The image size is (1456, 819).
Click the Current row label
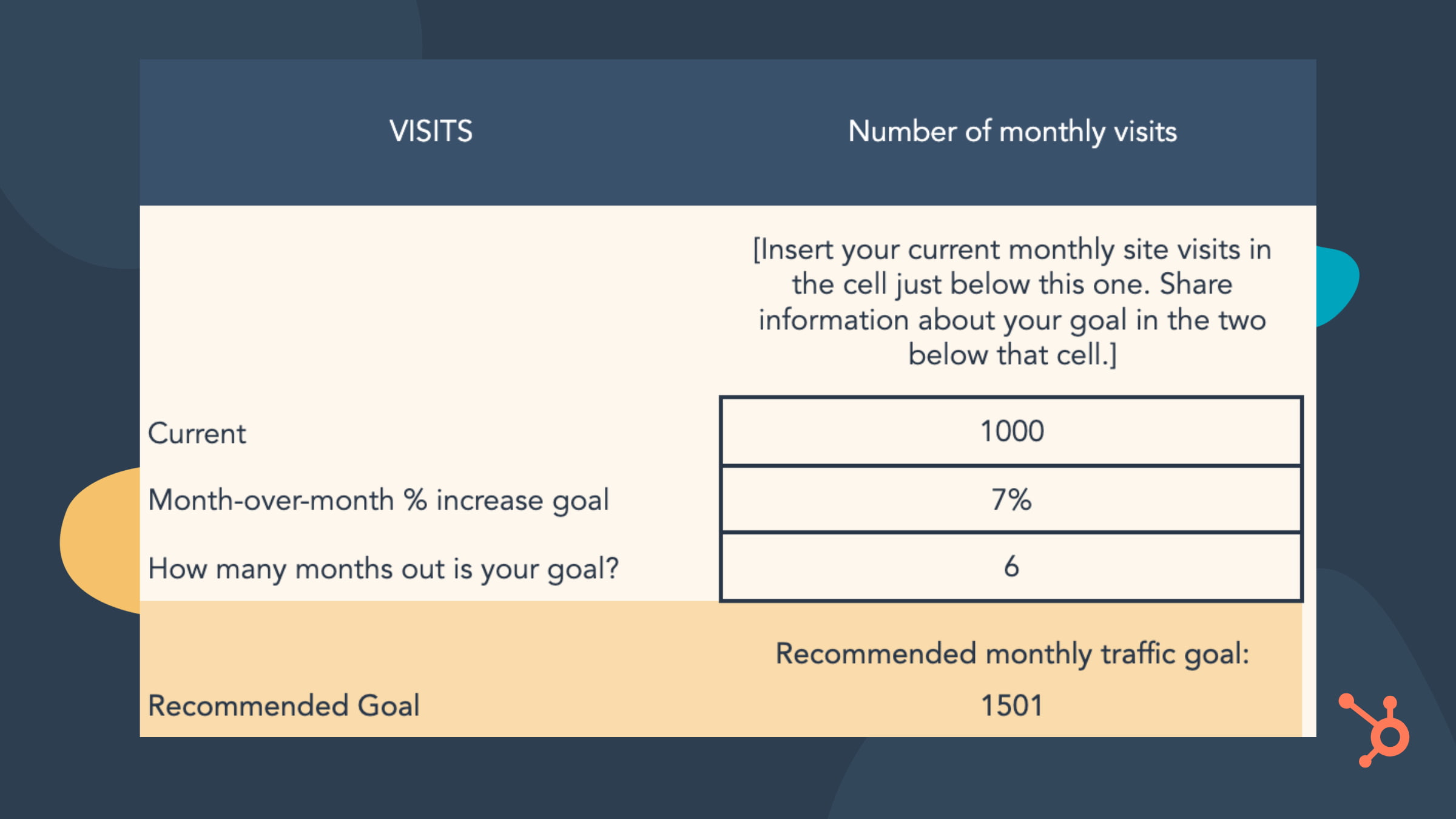(x=197, y=434)
